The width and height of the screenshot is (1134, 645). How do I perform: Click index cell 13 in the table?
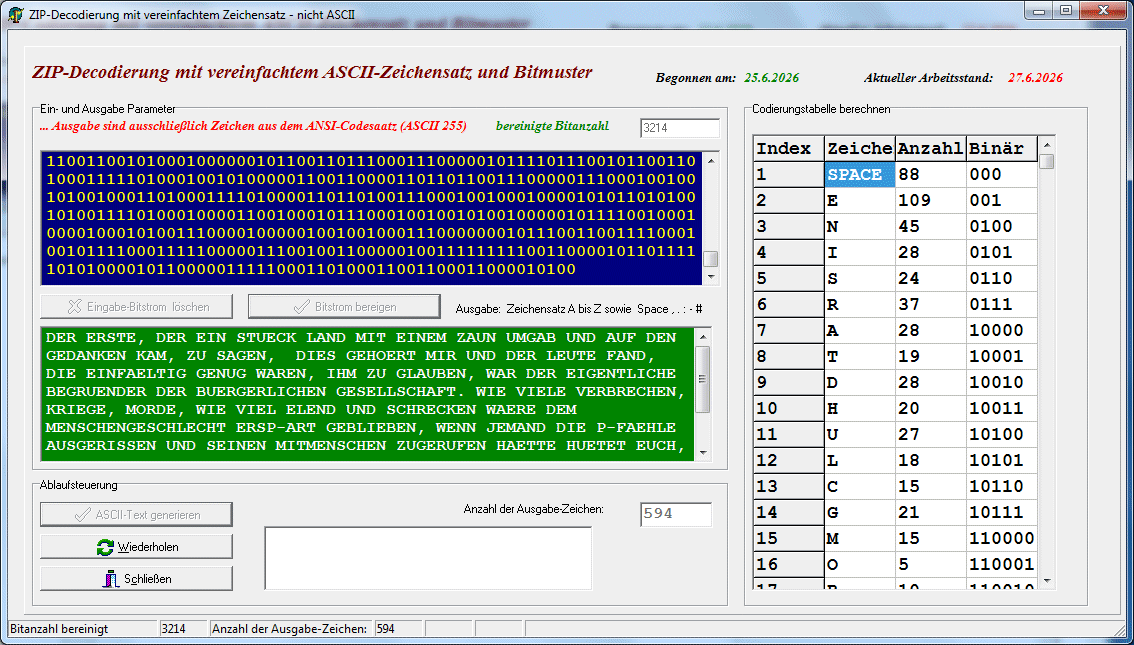pyautogui.click(x=788, y=487)
